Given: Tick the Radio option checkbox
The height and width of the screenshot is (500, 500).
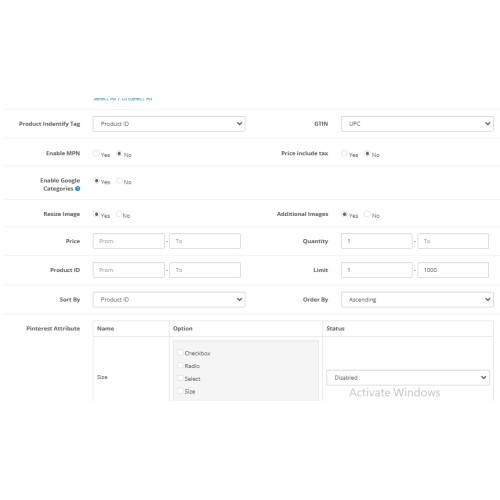Looking at the screenshot, I should [180, 365].
